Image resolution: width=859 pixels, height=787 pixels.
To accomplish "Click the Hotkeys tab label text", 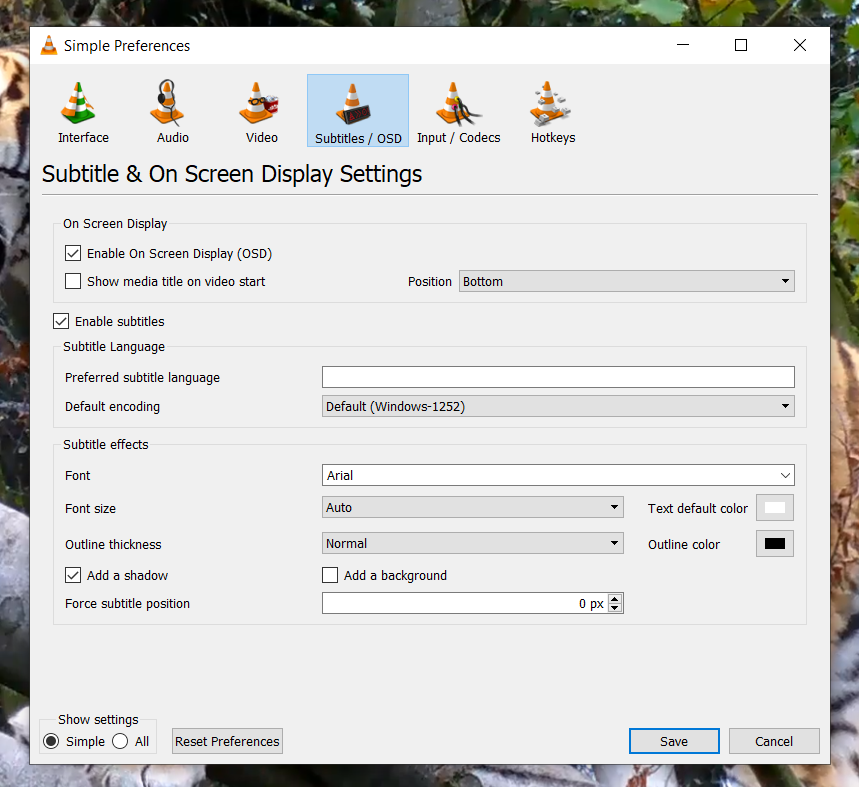I will [x=553, y=137].
